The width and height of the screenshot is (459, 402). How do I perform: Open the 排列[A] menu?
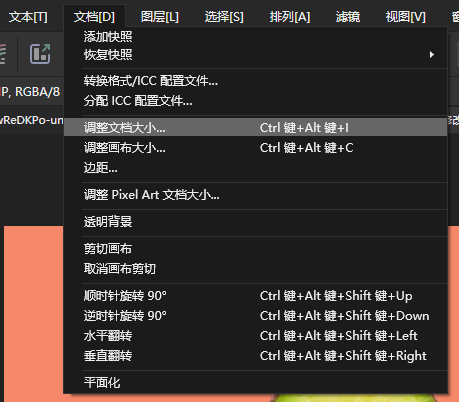click(x=290, y=16)
